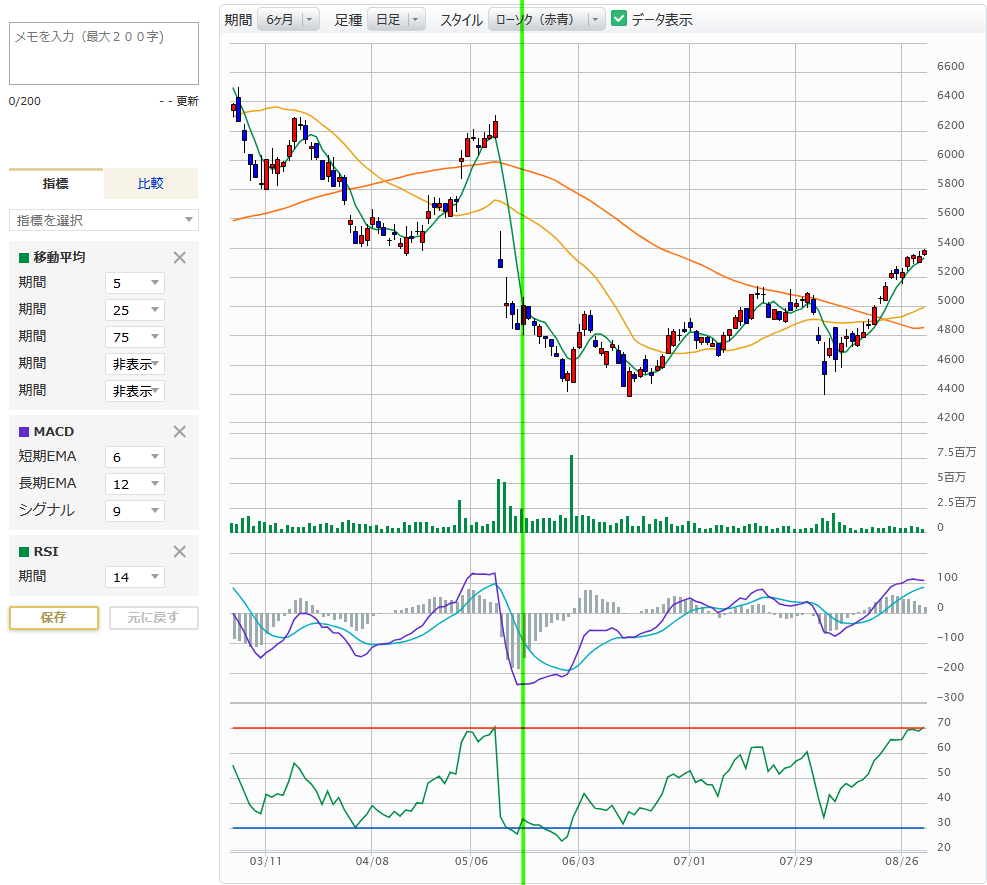Switch to the 比較 tab

click(x=150, y=184)
